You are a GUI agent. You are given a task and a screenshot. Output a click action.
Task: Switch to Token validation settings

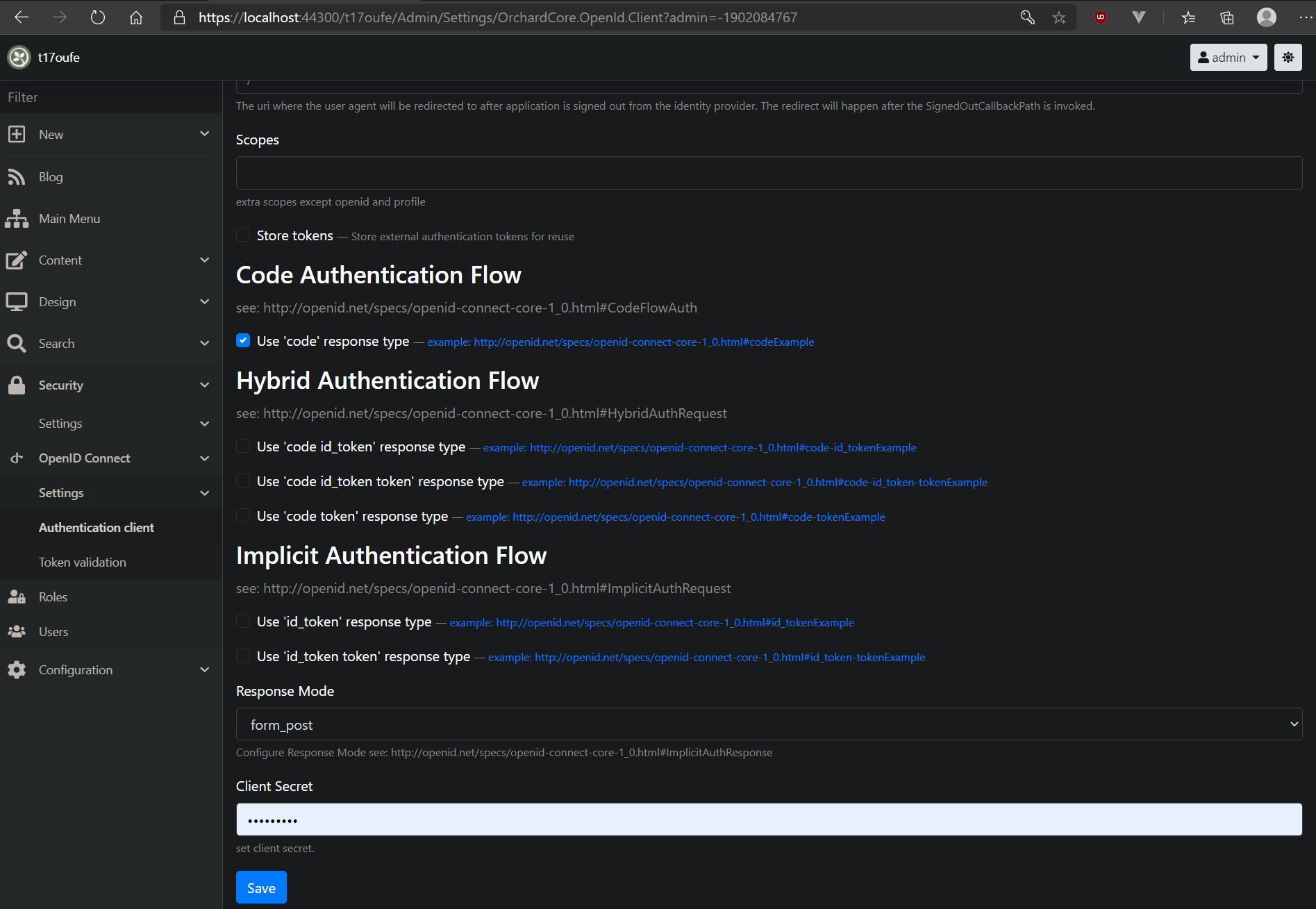[82, 562]
